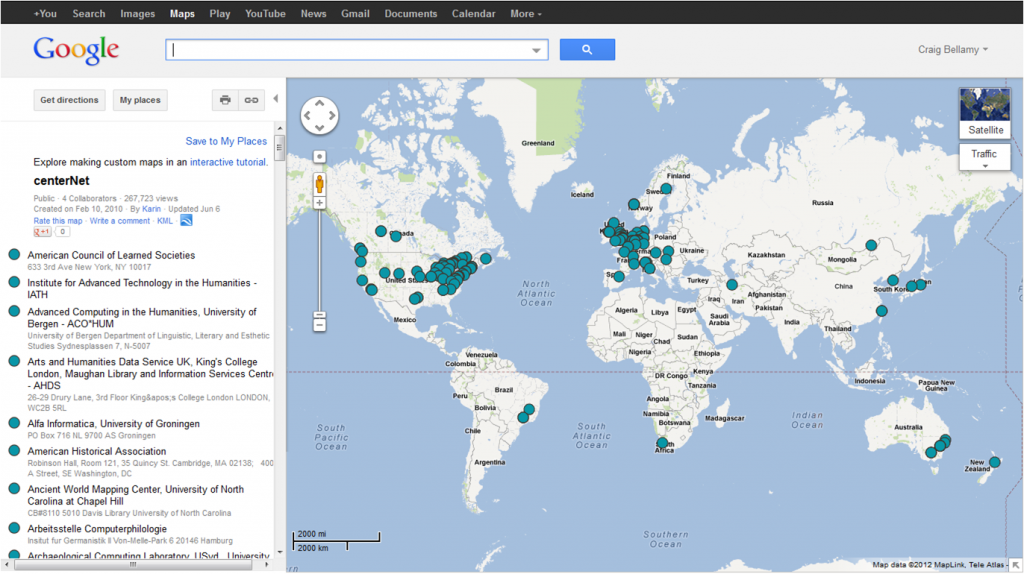Click the marker beside American Historical Association

pos(14,451)
